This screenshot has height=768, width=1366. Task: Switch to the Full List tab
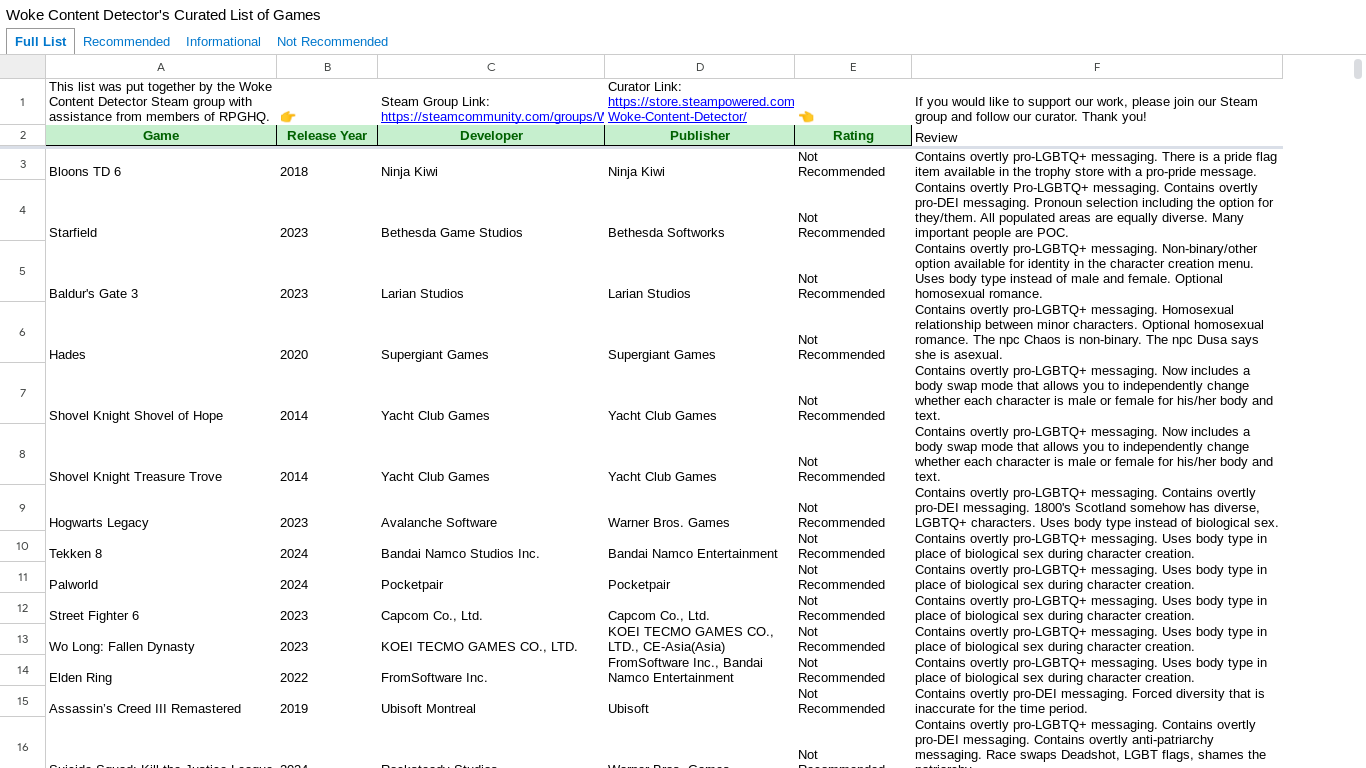click(x=40, y=41)
